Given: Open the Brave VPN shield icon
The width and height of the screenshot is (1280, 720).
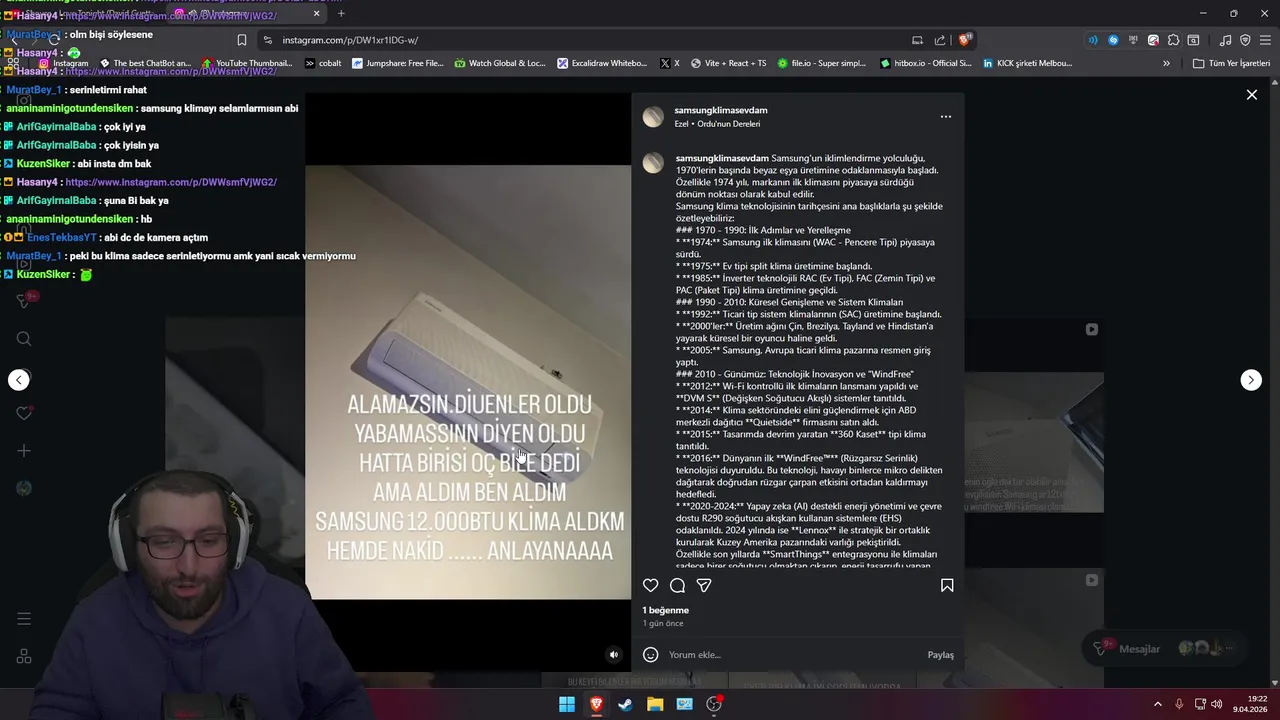Looking at the screenshot, I should 1245,40.
